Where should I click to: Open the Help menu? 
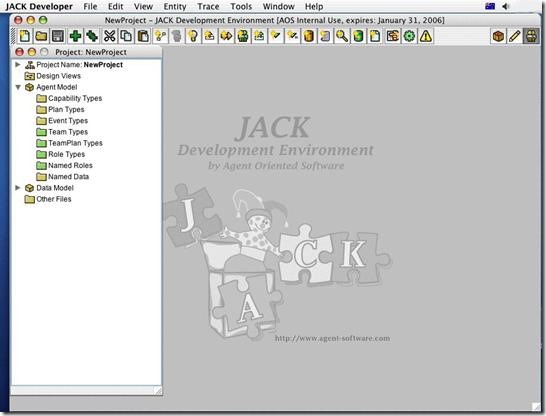(314, 6)
